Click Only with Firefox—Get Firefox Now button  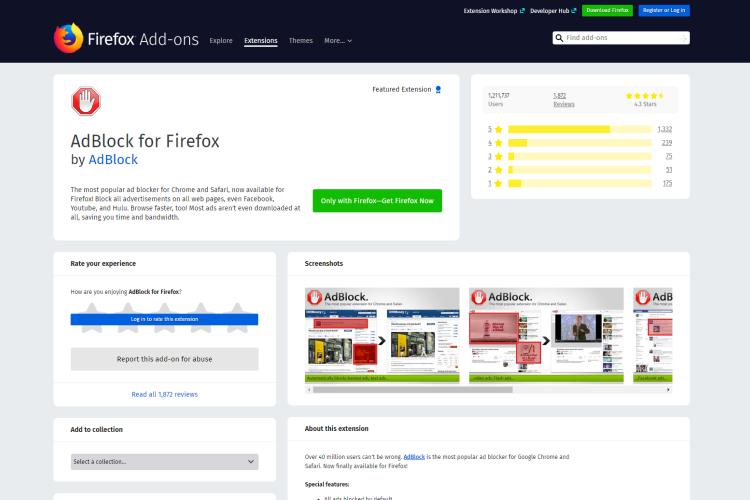(x=377, y=200)
